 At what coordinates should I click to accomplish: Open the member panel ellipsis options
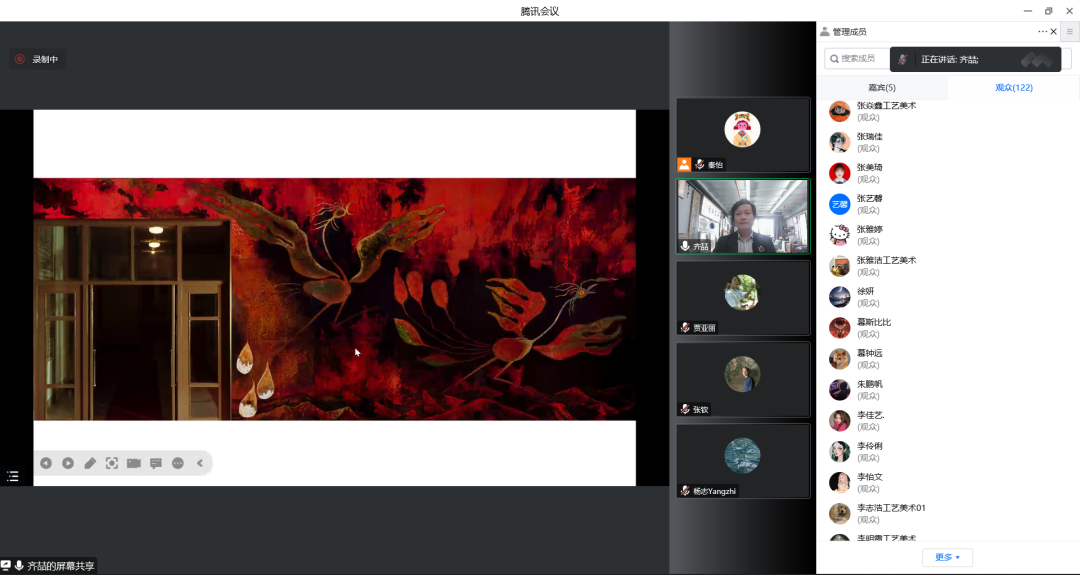click(1042, 32)
